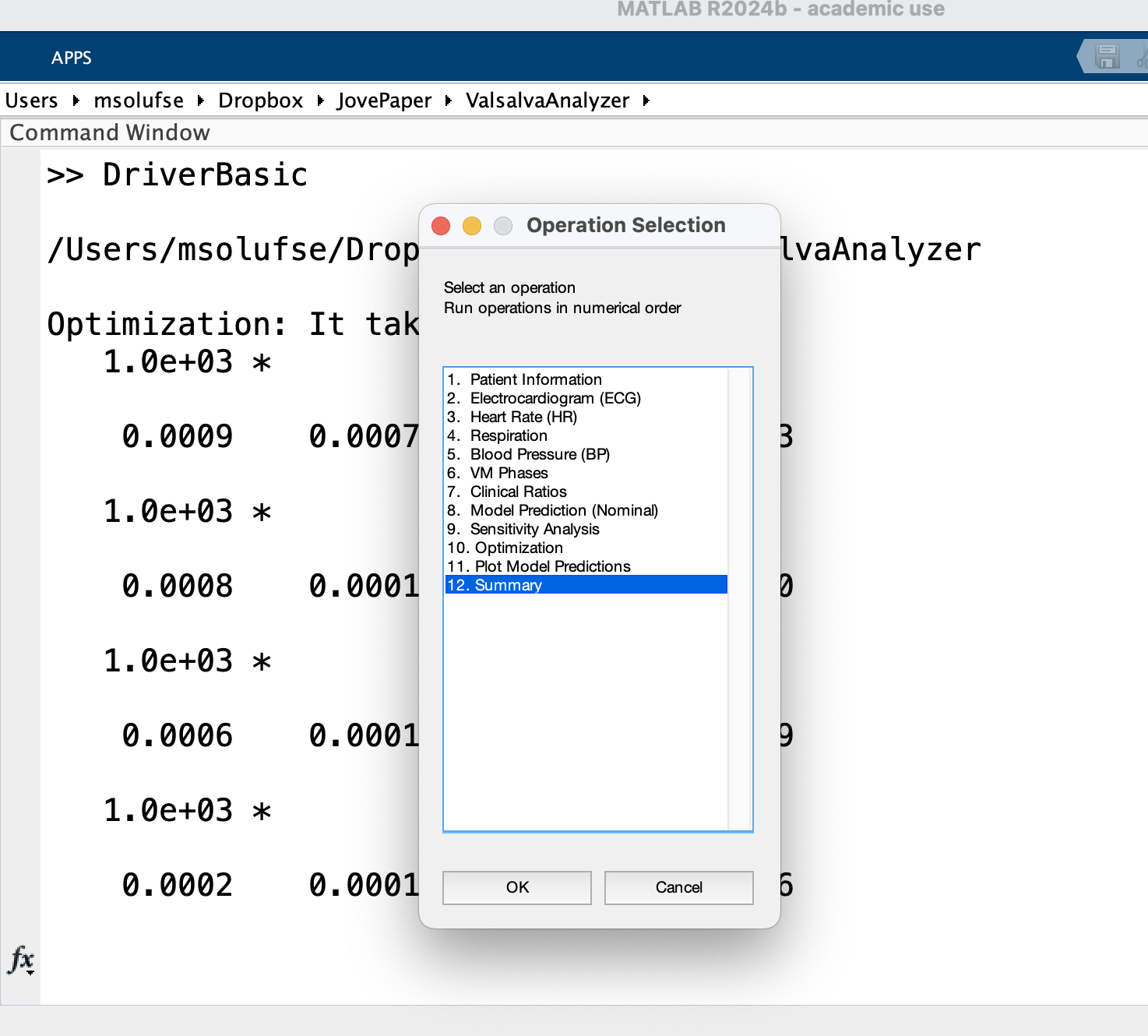Select the VM Phases item

pos(509,473)
